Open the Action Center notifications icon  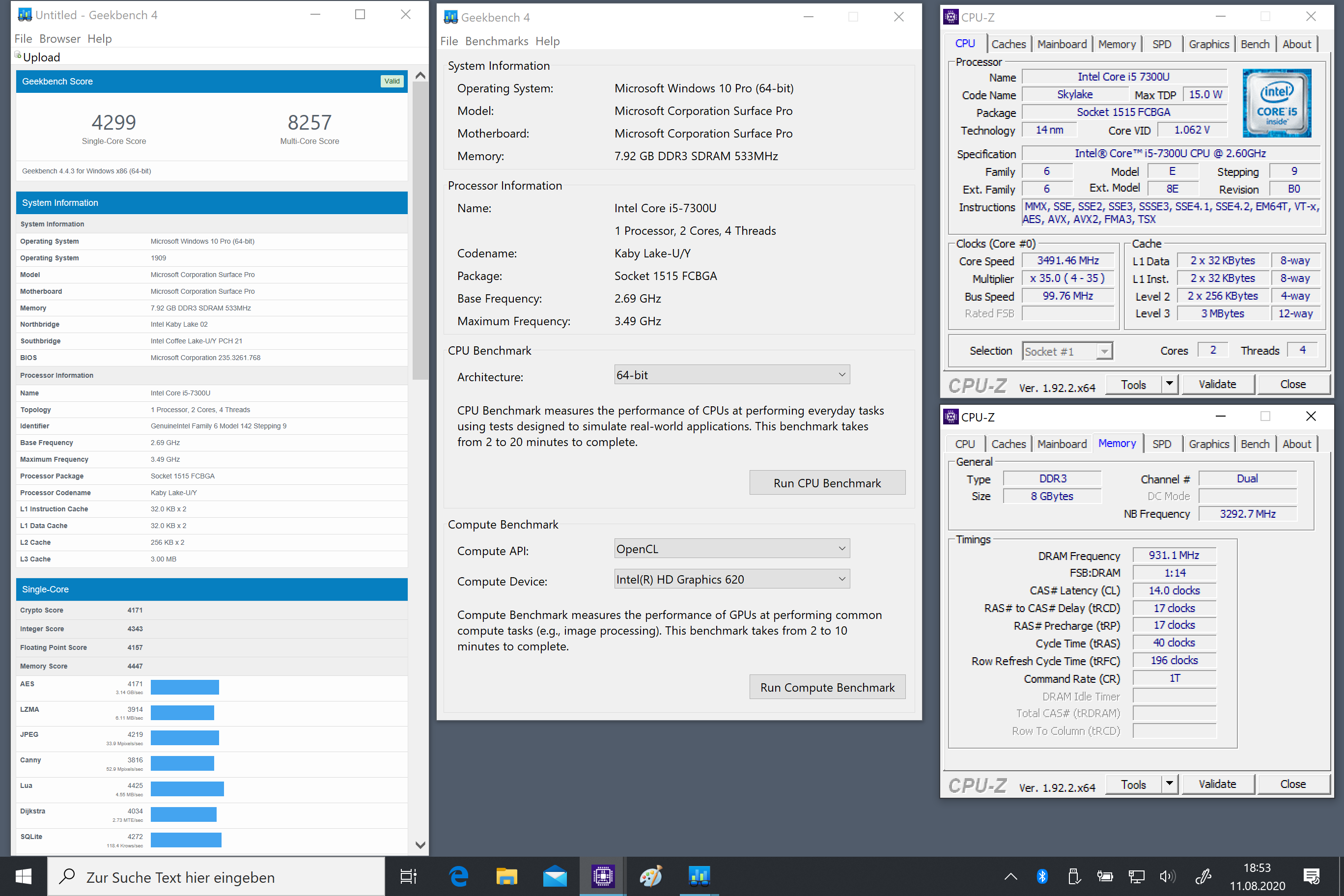[1312, 876]
